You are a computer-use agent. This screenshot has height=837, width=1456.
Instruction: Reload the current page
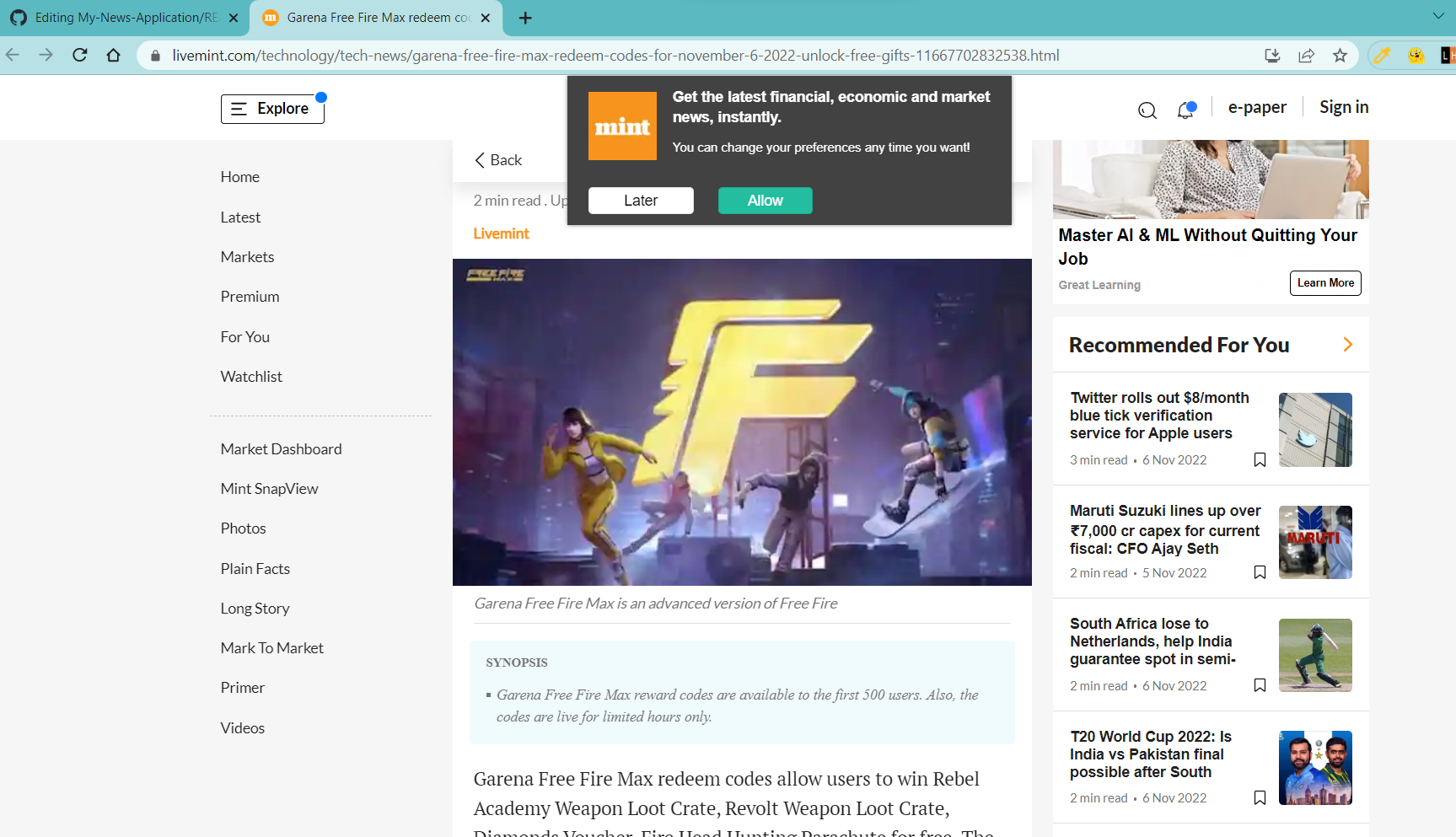tap(80, 55)
